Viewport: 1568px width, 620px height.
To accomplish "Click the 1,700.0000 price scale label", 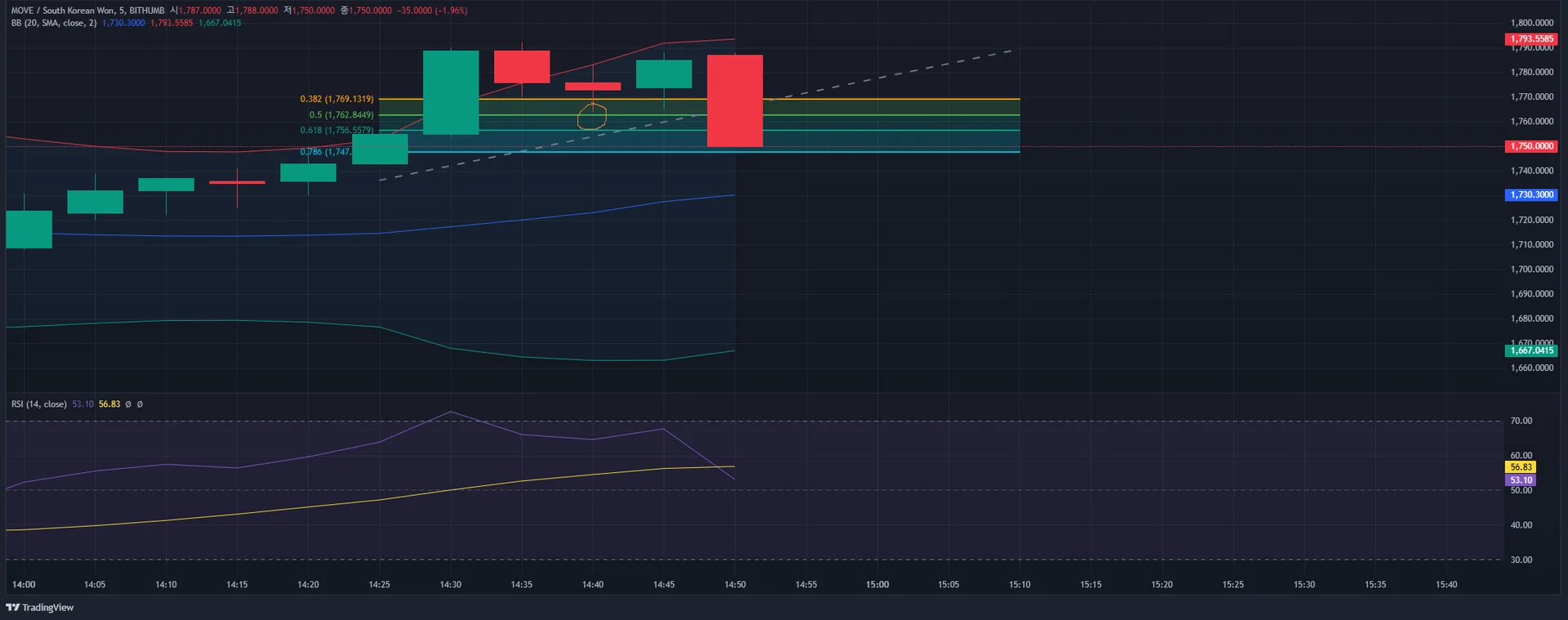I will (1532, 270).
